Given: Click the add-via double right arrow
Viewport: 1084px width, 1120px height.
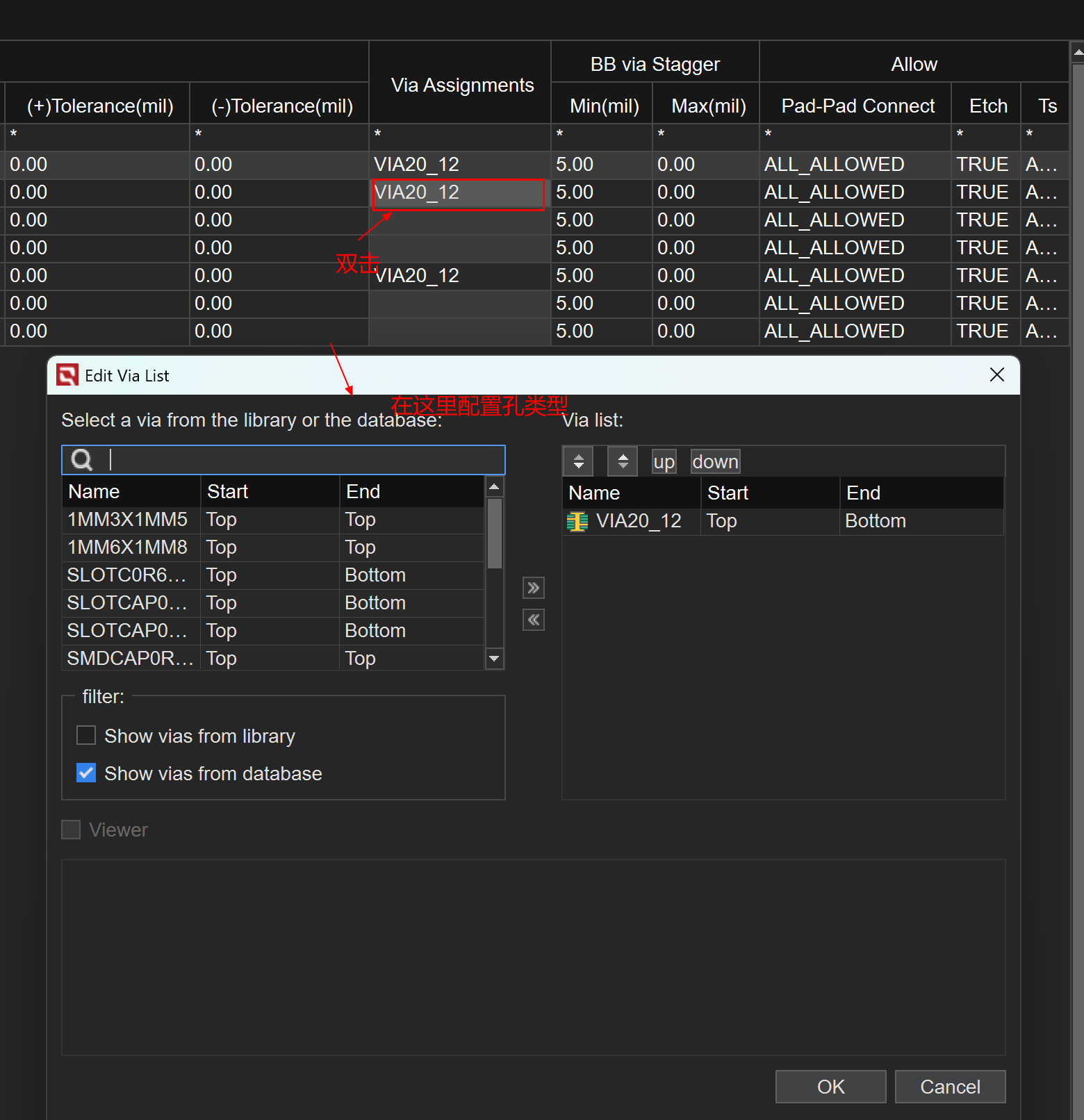Looking at the screenshot, I should (x=533, y=588).
